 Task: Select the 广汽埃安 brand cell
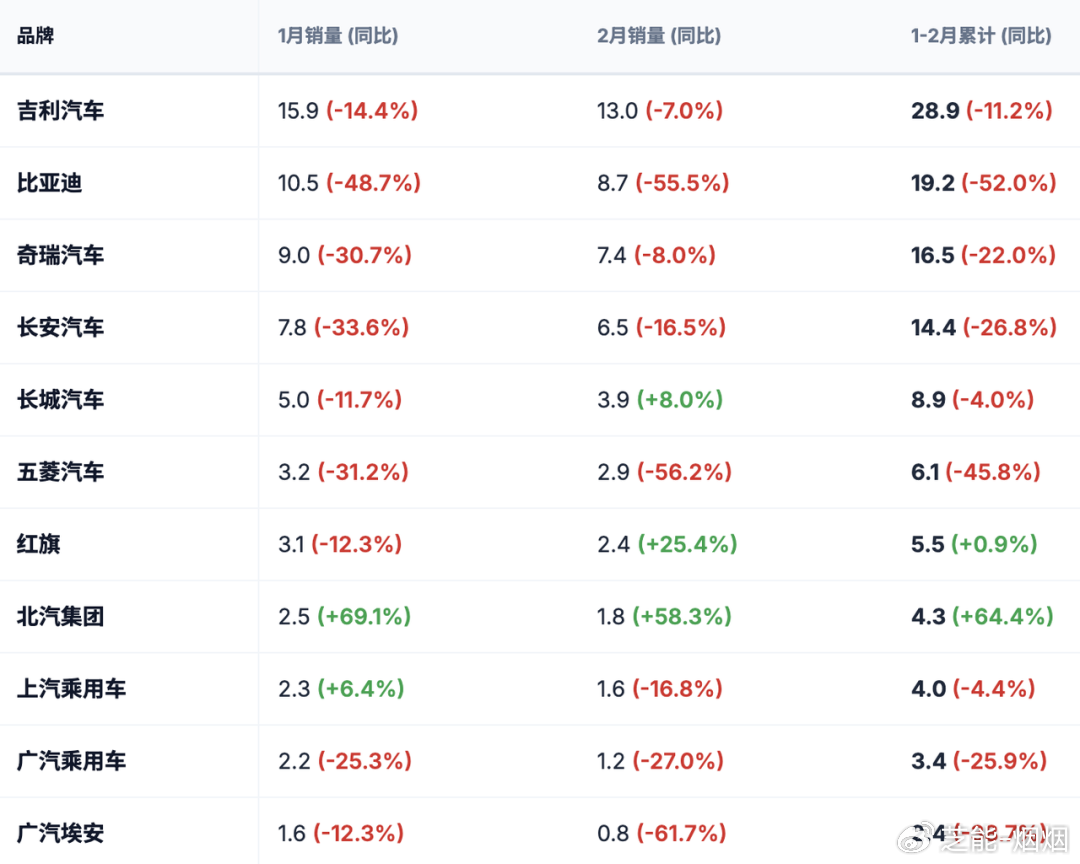click(61, 833)
